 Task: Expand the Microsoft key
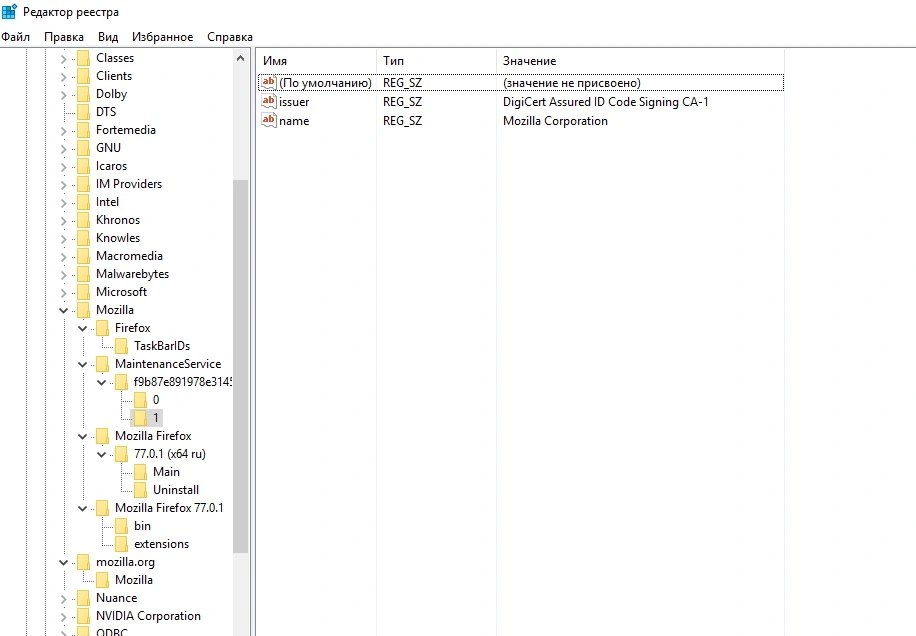click(63, 293)
